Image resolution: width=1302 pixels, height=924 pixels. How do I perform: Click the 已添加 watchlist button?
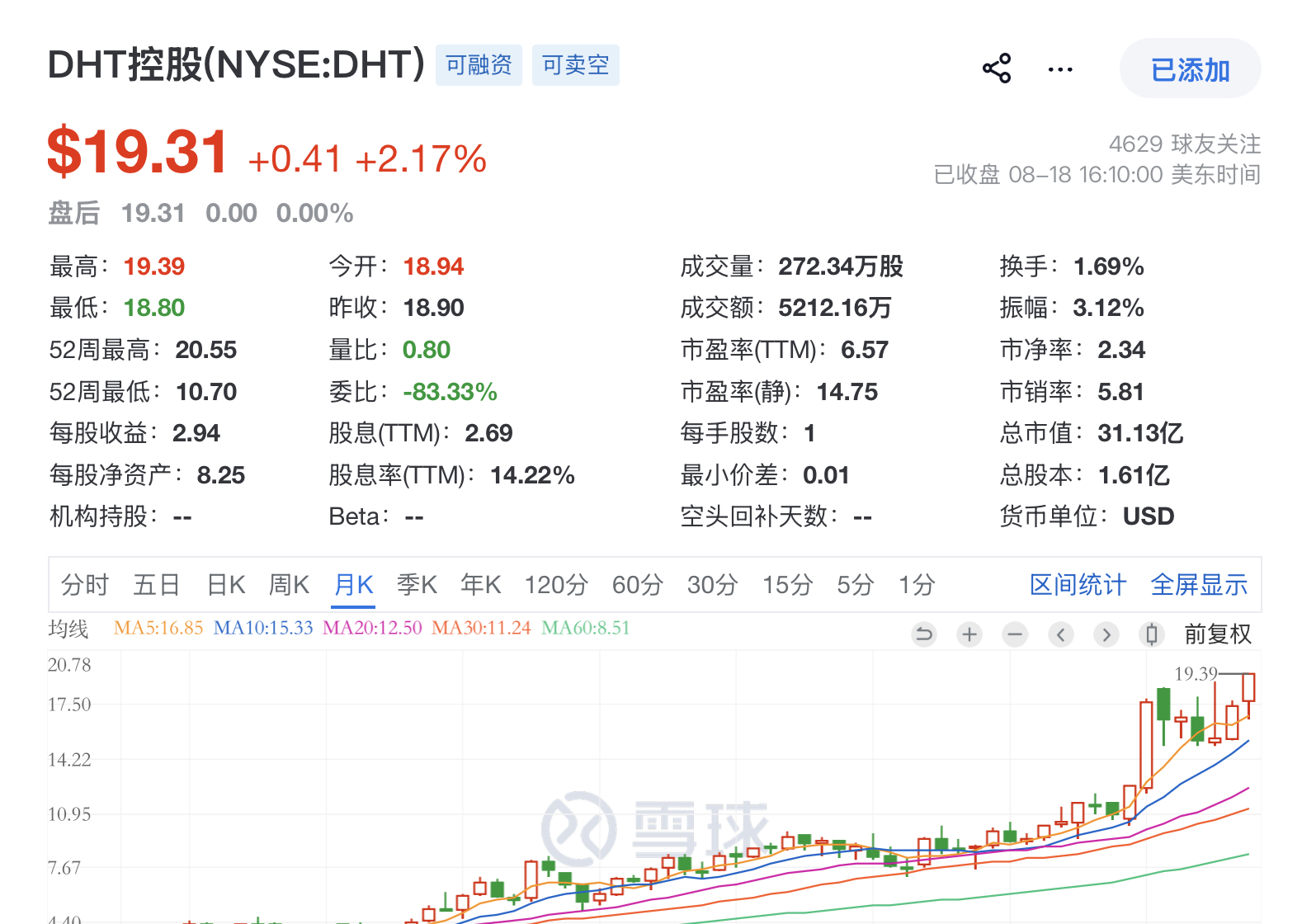(1190, 69)
